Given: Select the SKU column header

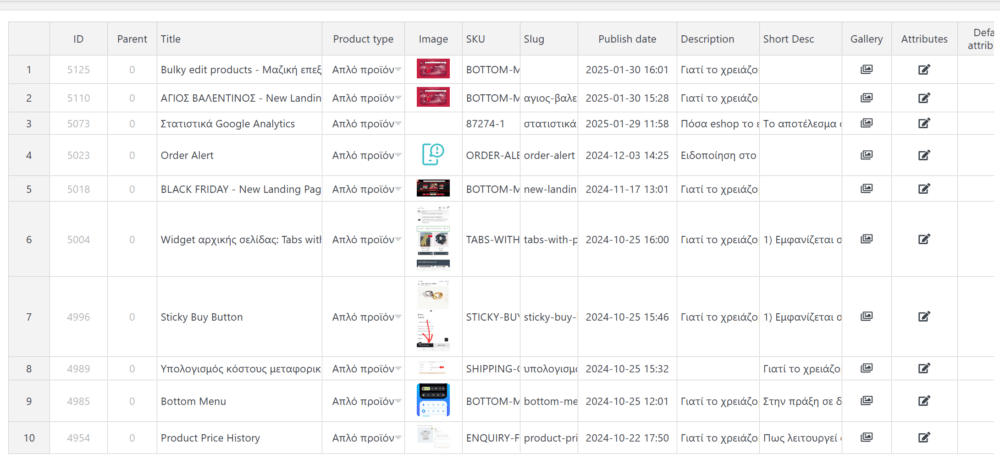Looking at the screenshot, I should point(475,39).
